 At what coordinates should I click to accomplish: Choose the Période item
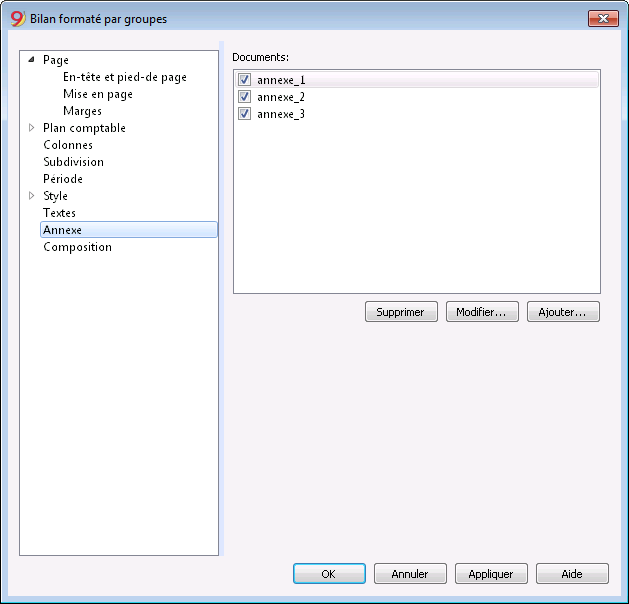pos(63,178)
